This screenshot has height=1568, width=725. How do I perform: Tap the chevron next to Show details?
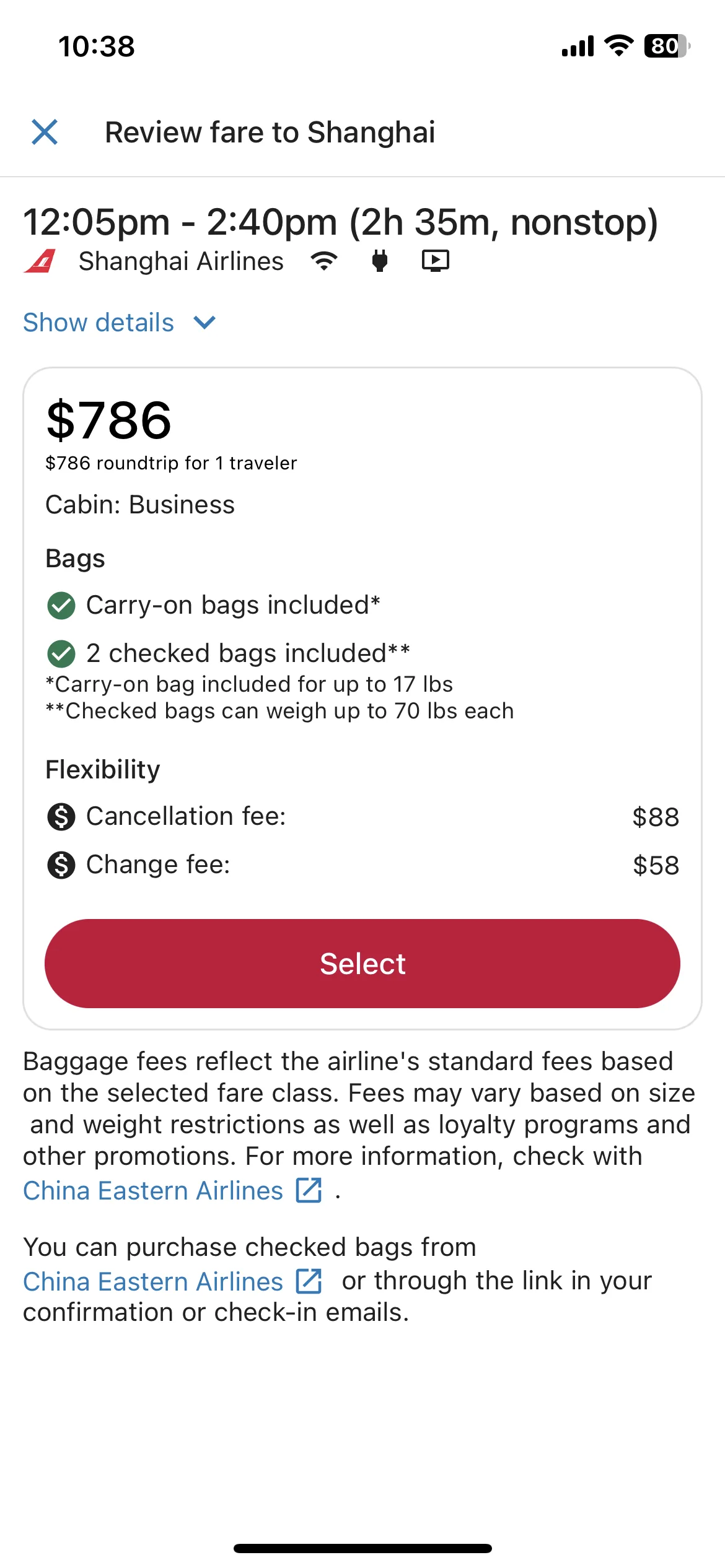204,322
